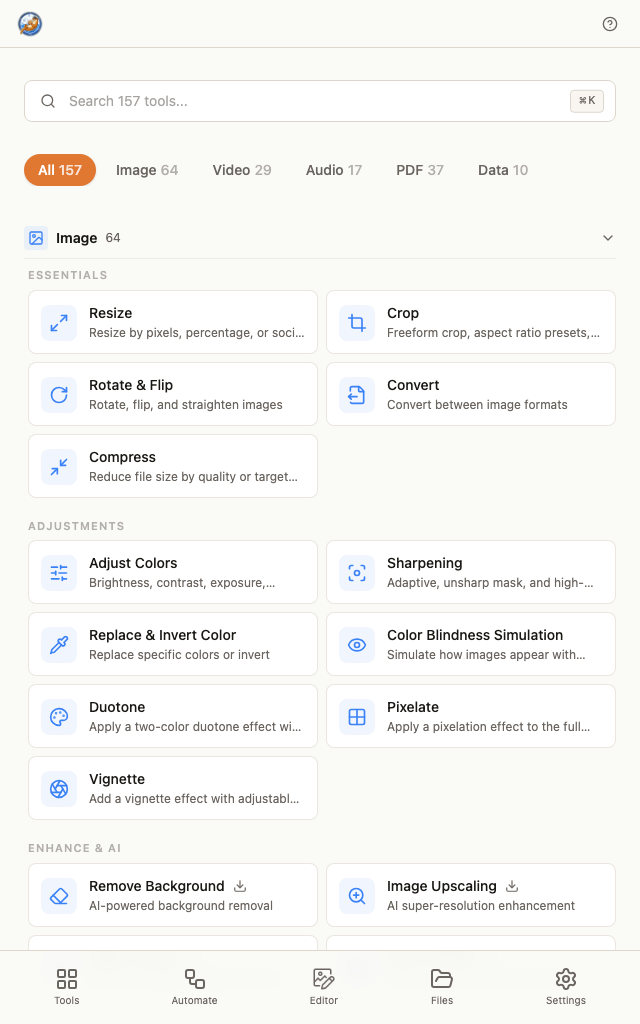Click the Remove Background eraser icon
640x1024 pixels.
click(x=59, y=895)
